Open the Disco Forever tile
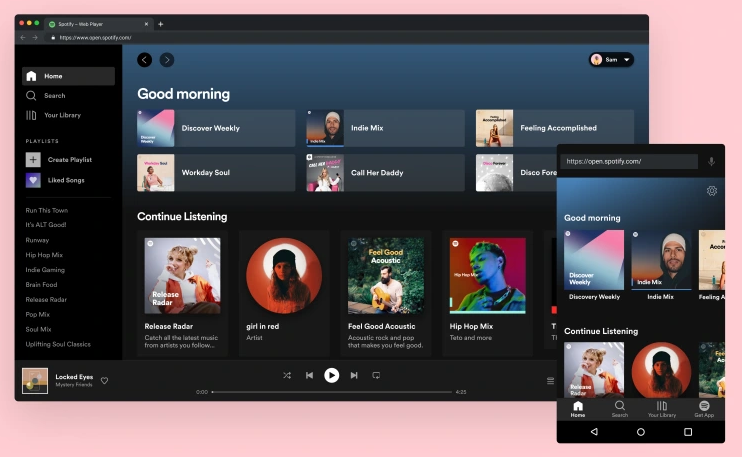The height and width of the screenshot is (457, 742). (516, 173)
